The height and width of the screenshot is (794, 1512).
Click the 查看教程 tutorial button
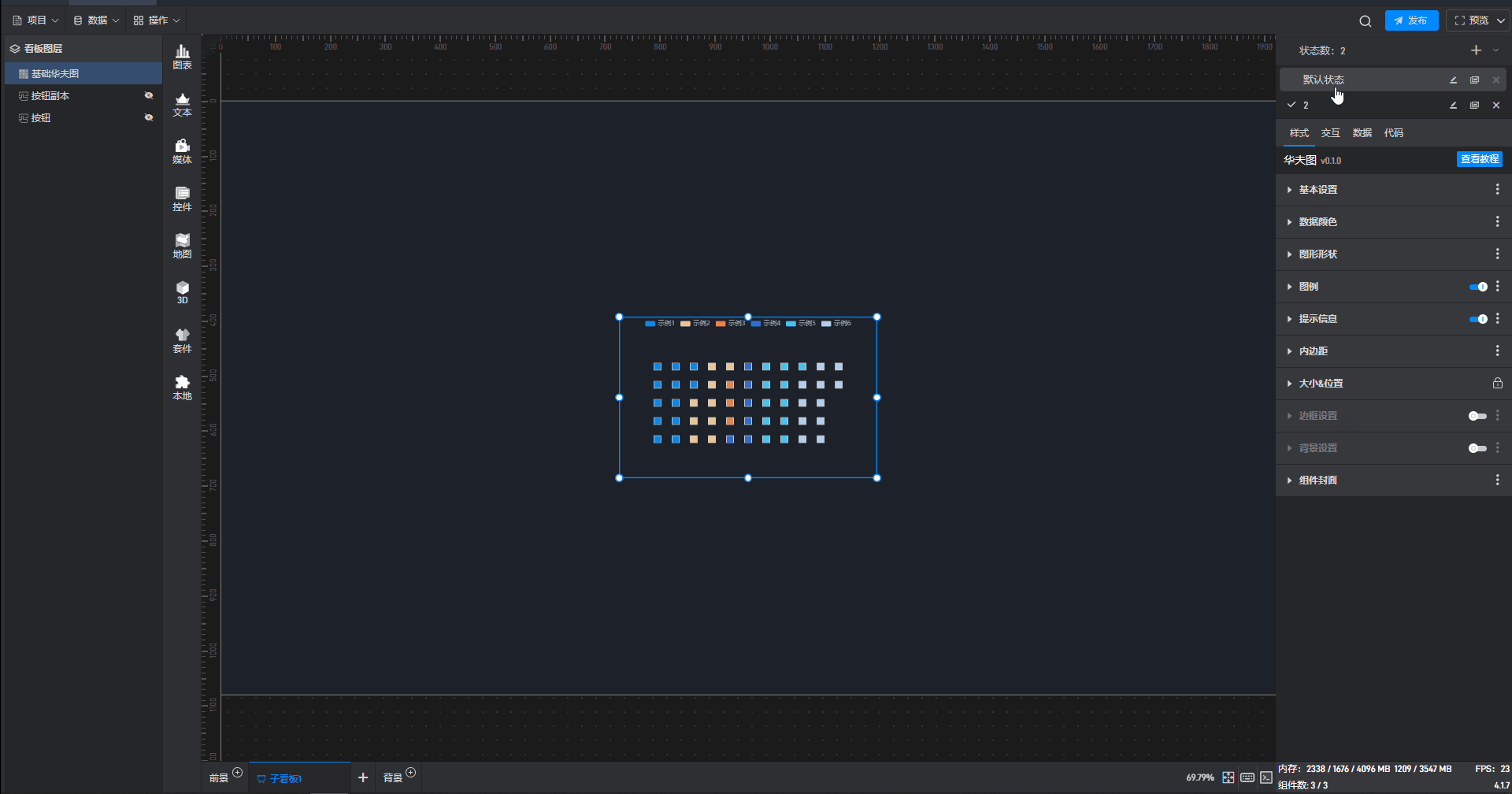click(1479, 159)
